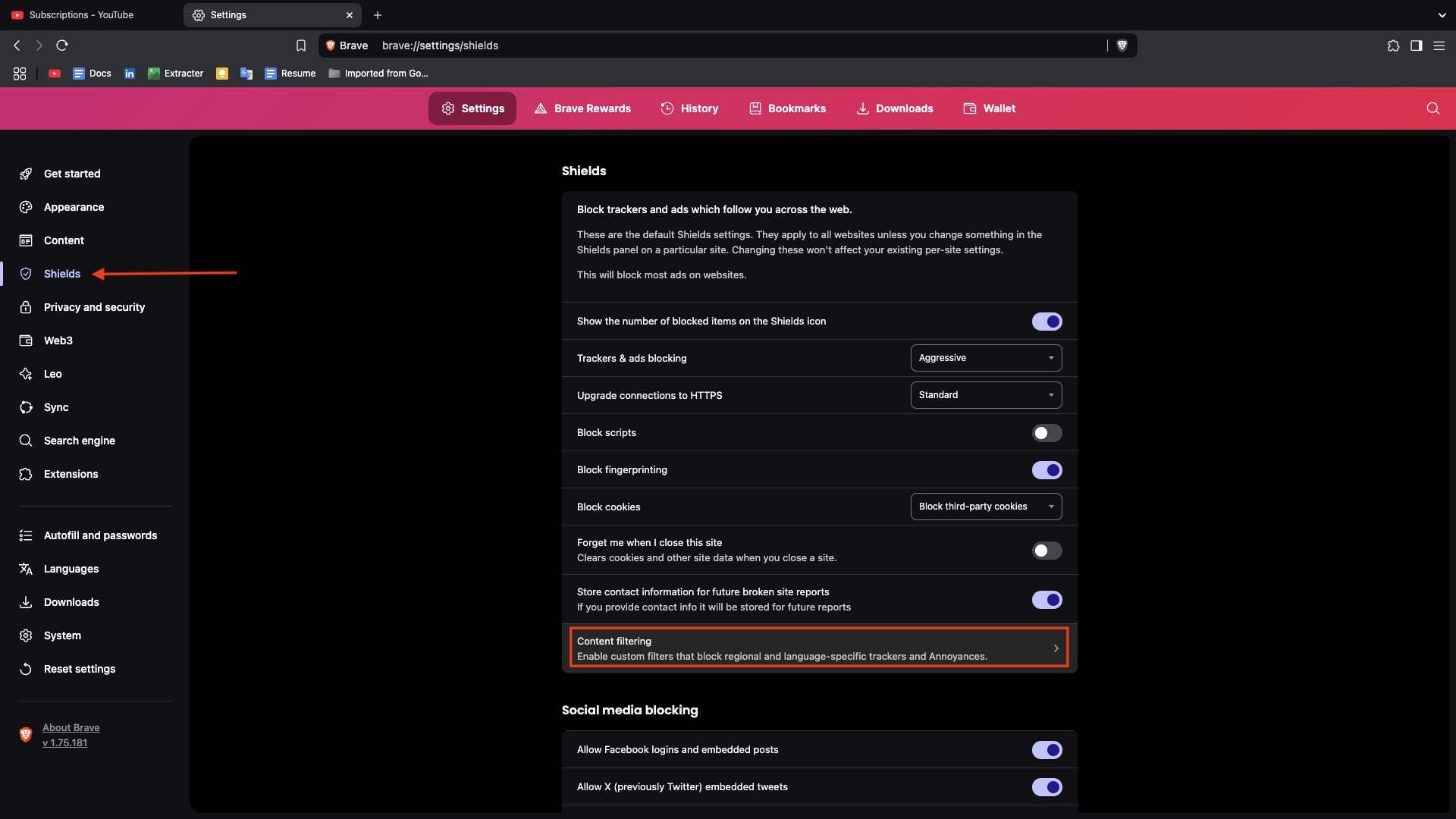Disable Allow Facebook logins and embedded posts
Viewport: 1456px width, 819px height.
pos(1046,750)
